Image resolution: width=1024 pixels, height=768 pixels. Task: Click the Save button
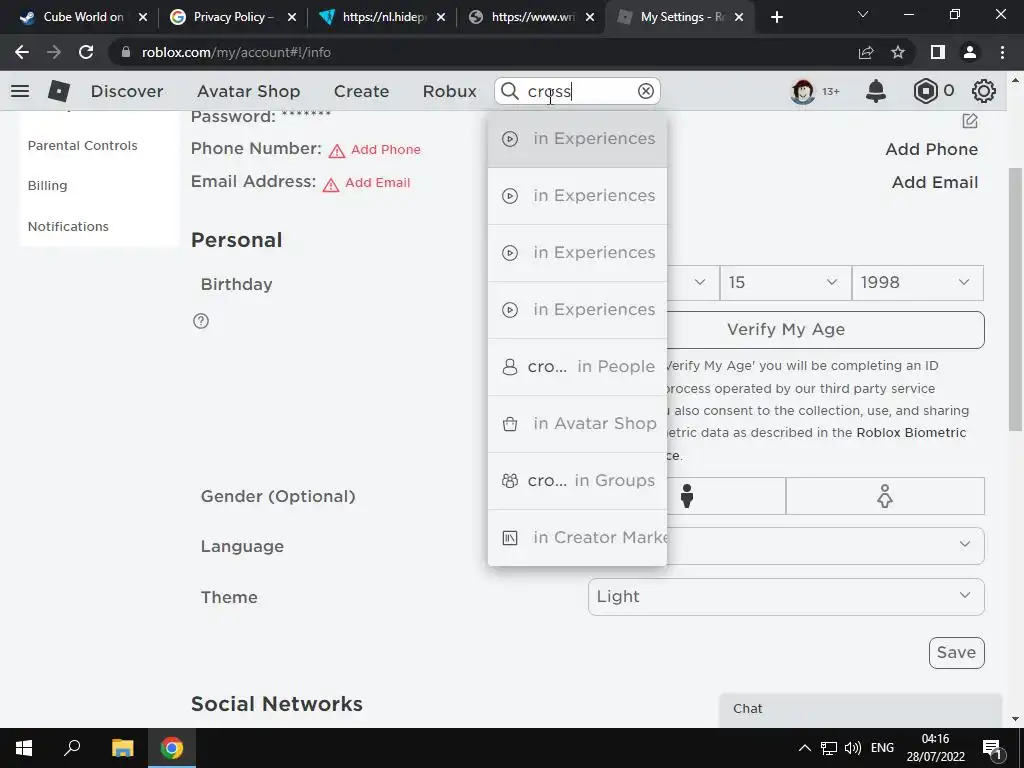point(957,652)
